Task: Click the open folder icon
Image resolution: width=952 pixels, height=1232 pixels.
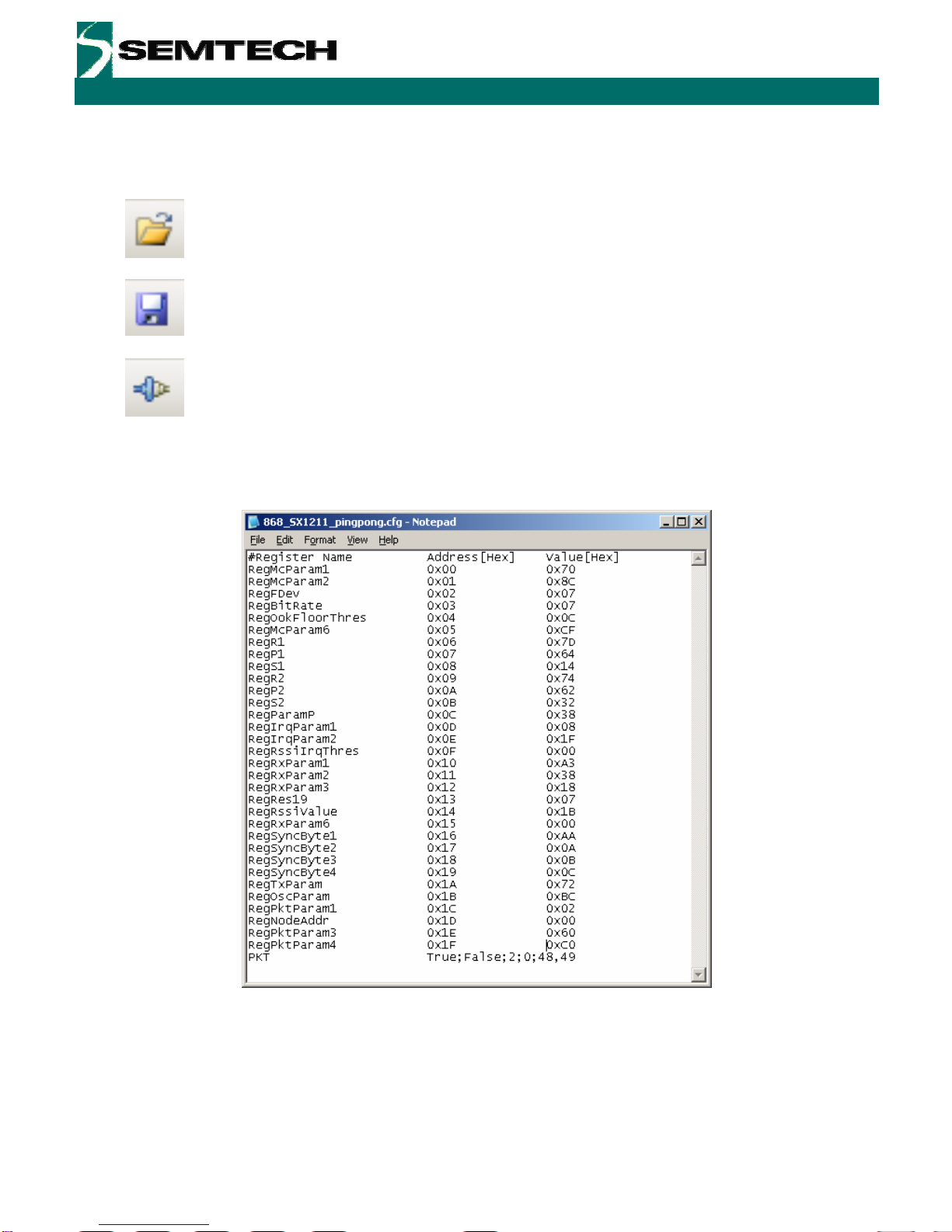Action: [x=154, y=229]
